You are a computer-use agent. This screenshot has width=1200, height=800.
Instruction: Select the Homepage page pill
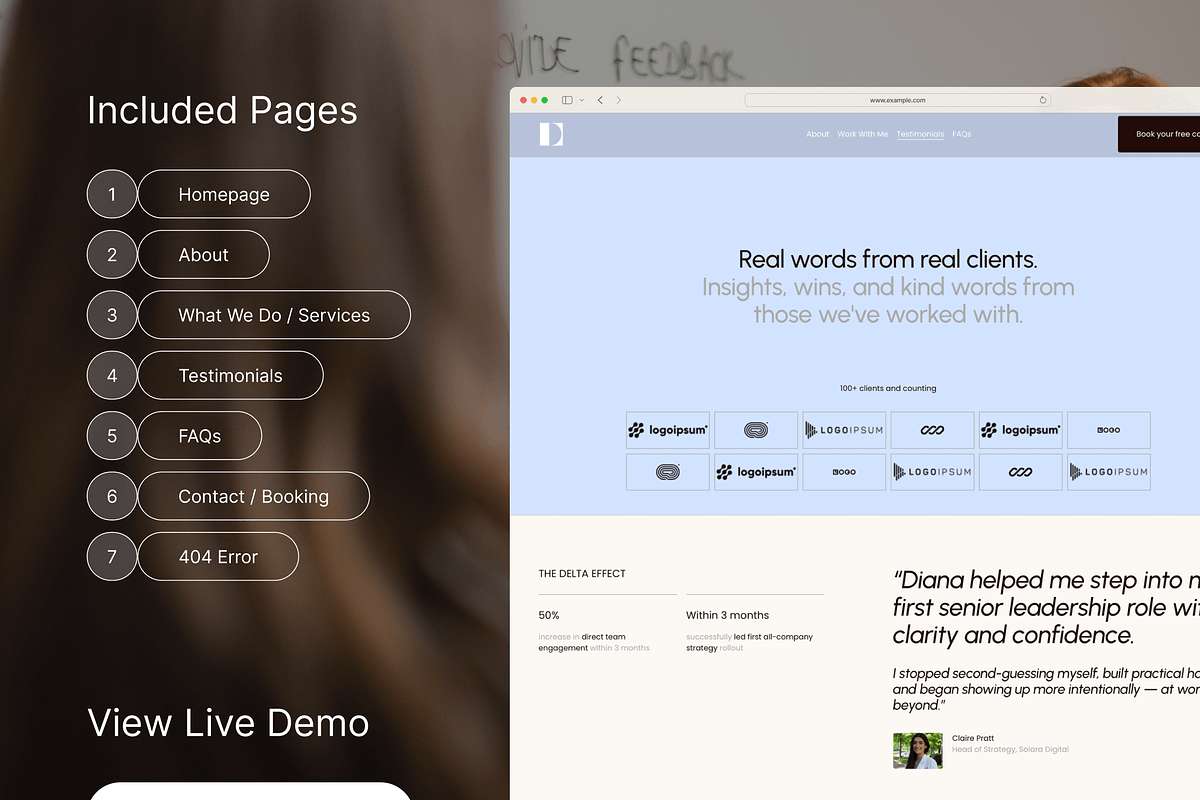coord(224,194)
